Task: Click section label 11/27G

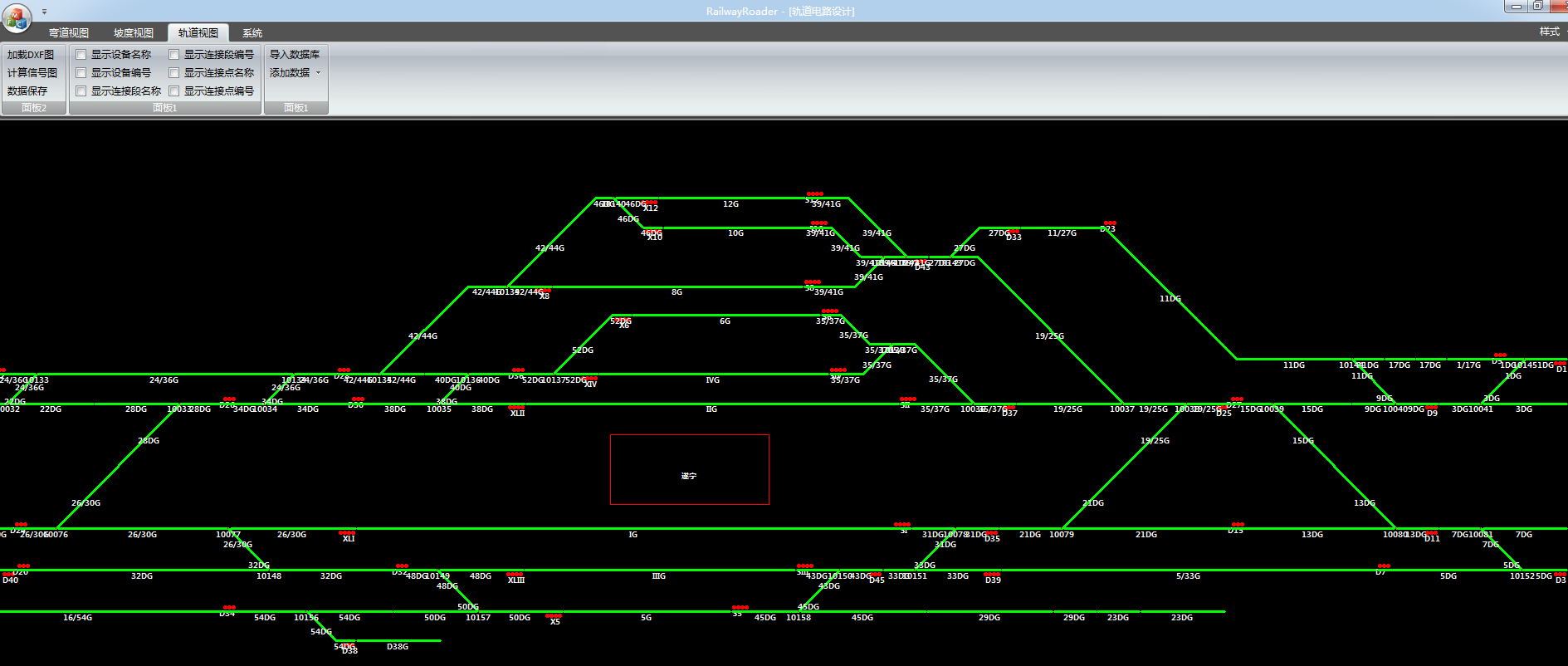Action: 1062,233
